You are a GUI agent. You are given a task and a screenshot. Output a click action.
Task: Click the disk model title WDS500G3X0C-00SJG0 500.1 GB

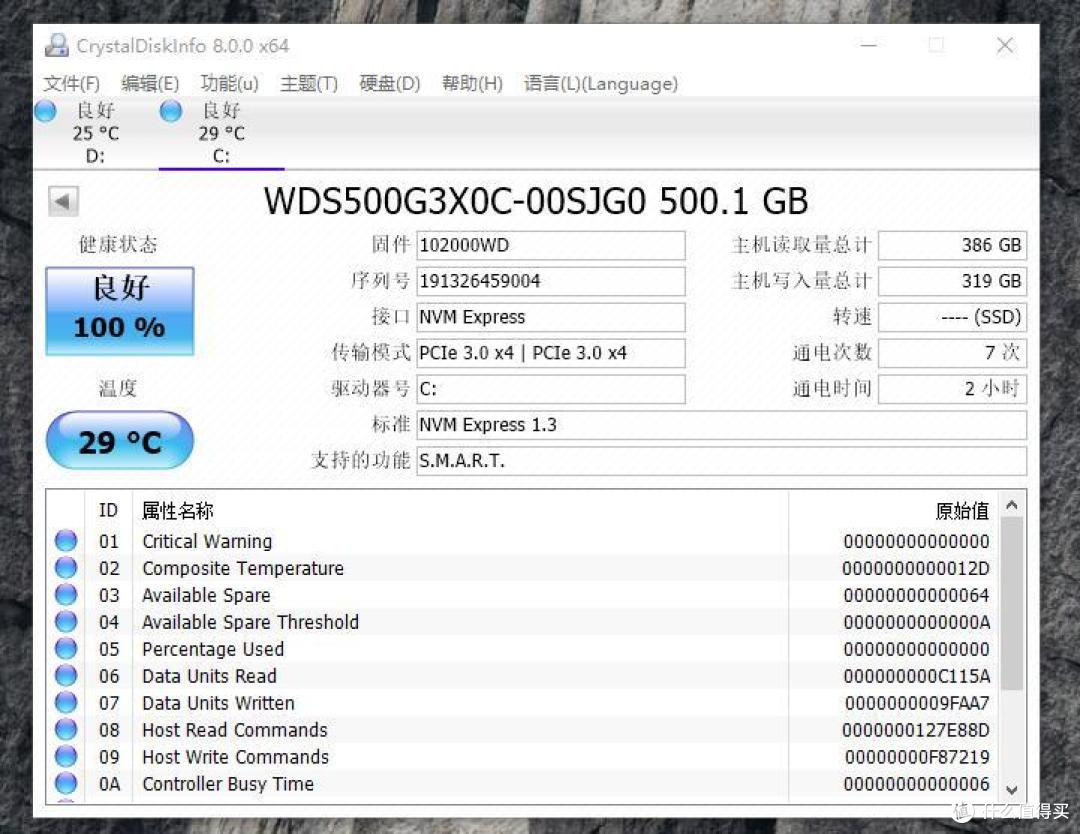536,201
